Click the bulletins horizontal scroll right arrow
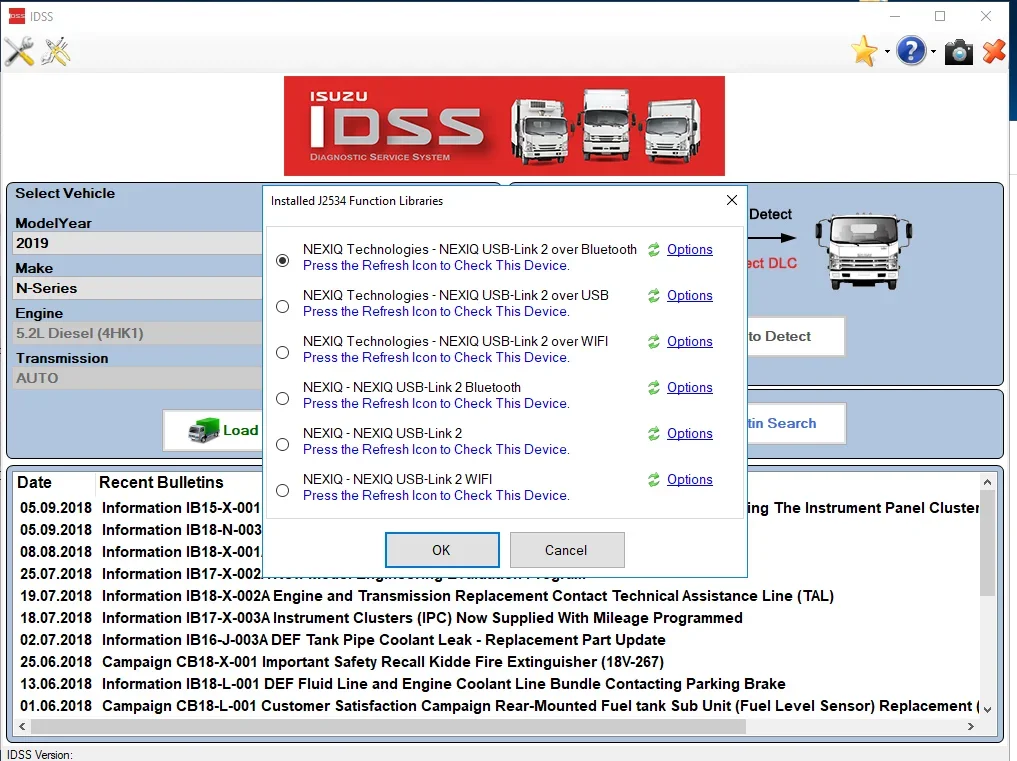 (x=971, y=727)
